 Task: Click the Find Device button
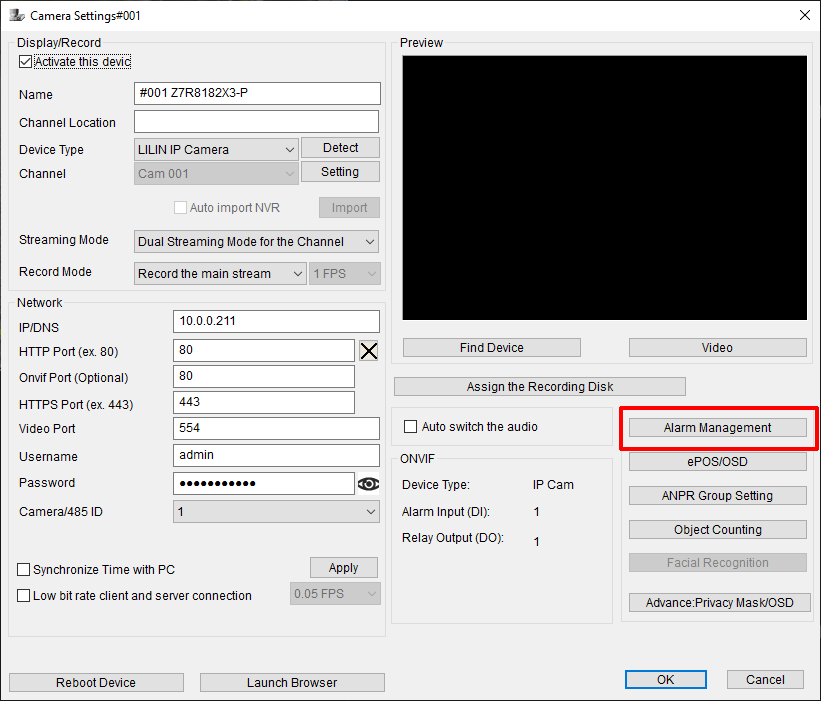pyautogui.click(x=491, y=348)
